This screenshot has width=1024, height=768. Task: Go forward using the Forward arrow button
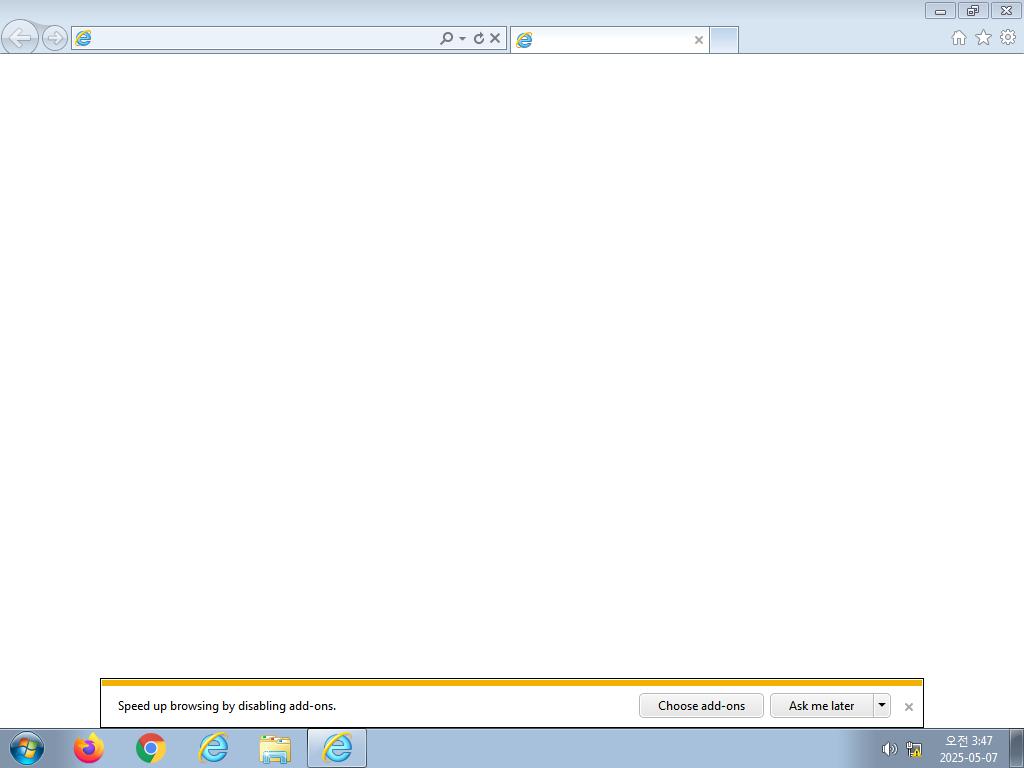pyautogui.click(x=55, y=38)
